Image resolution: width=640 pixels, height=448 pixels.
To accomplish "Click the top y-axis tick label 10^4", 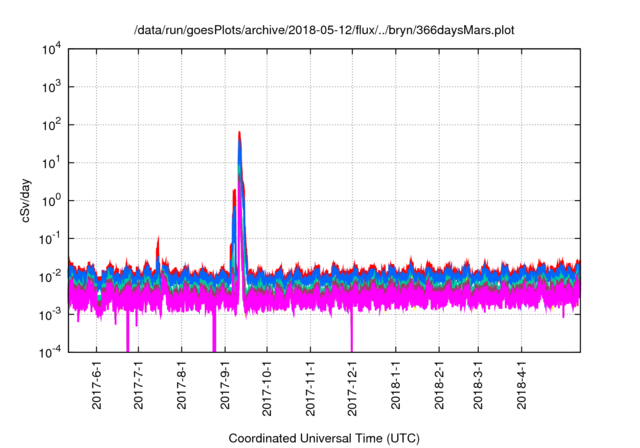I will point(51,49).
